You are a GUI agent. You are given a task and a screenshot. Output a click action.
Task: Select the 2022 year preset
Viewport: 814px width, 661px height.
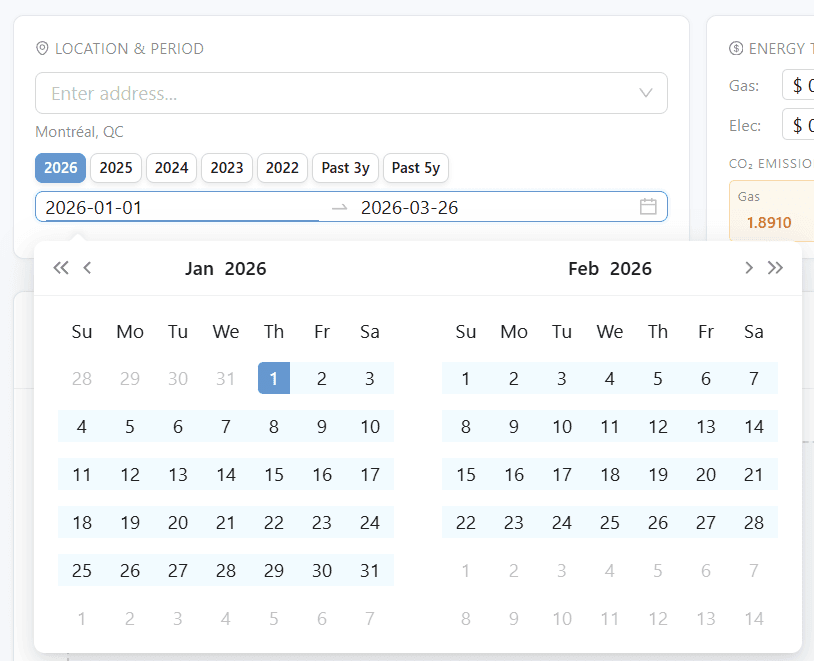(x=282, y=168)
